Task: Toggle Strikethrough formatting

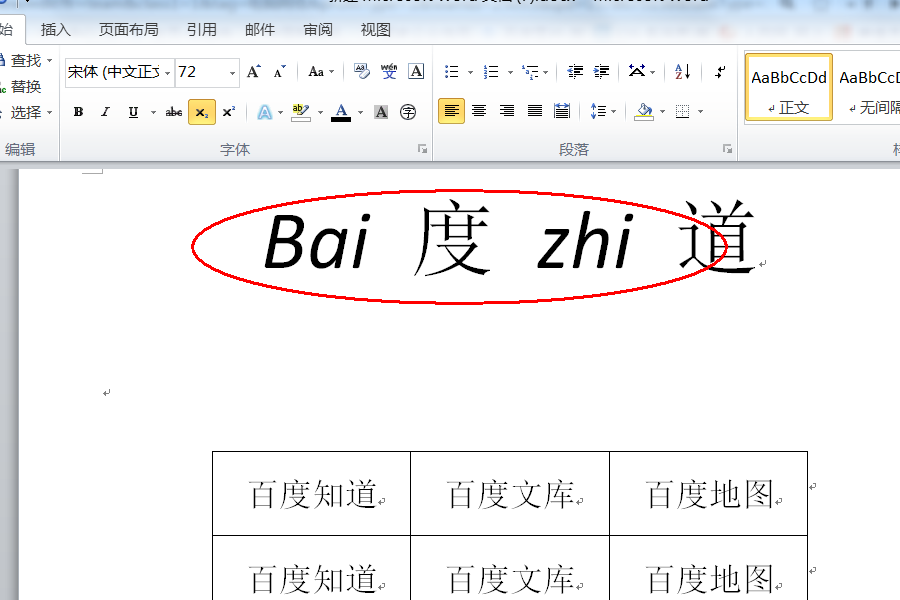Action: 174,112
